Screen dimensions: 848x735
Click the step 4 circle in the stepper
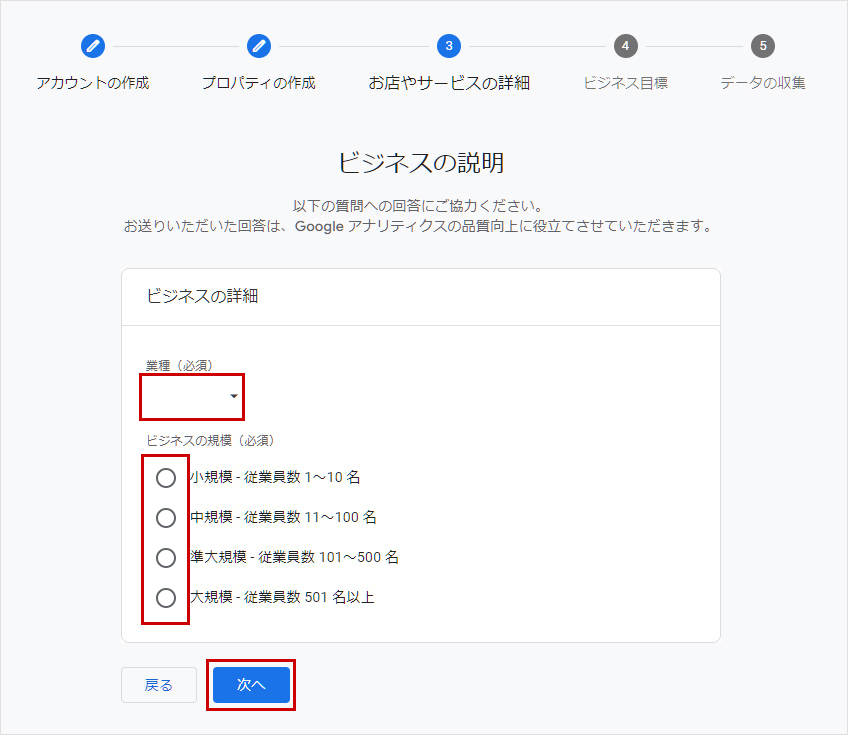[x=625, y=46]
